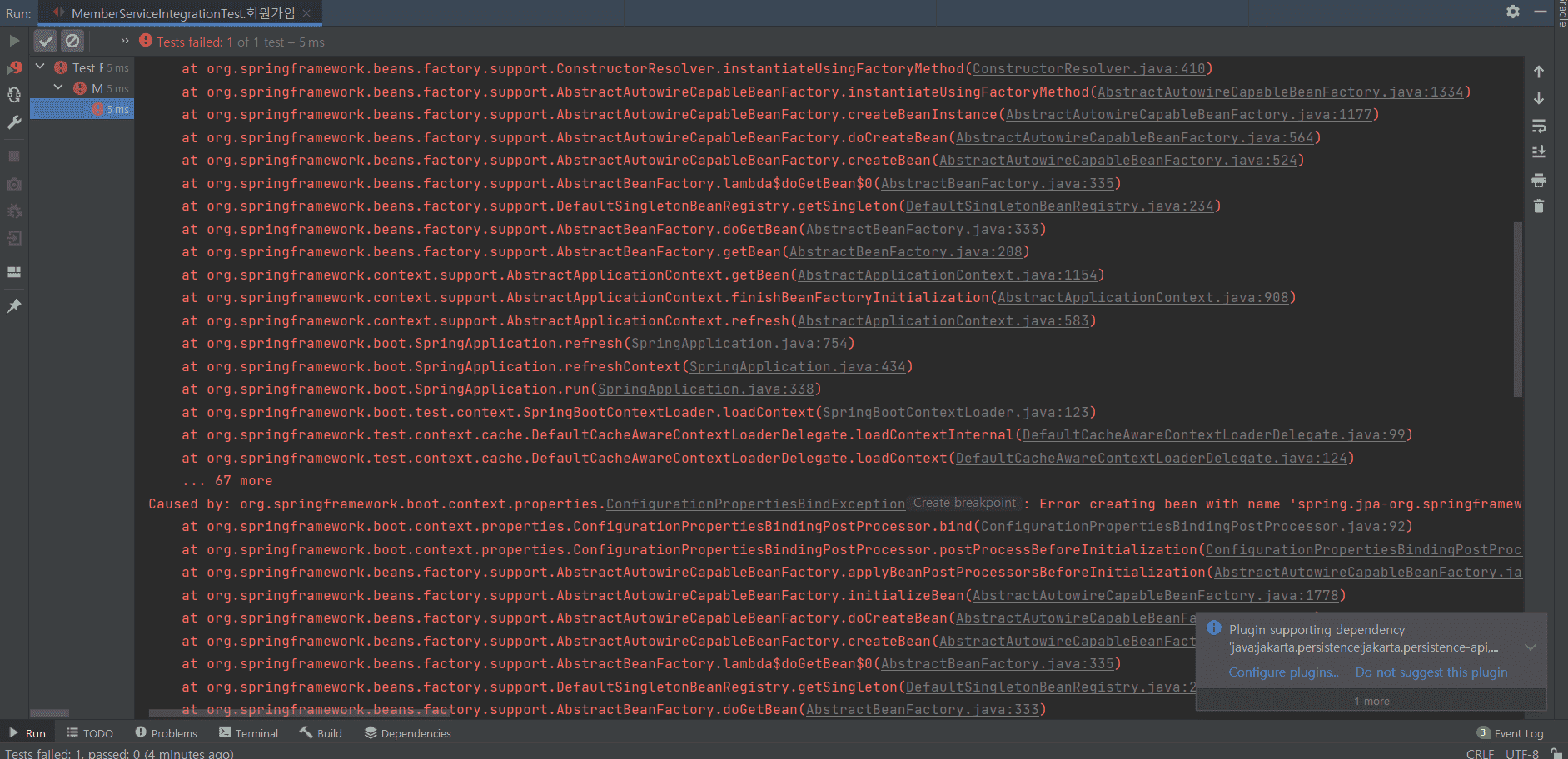Click the rerun failed tests icon
1568x759 pixels.
click(x=14, y=68)
